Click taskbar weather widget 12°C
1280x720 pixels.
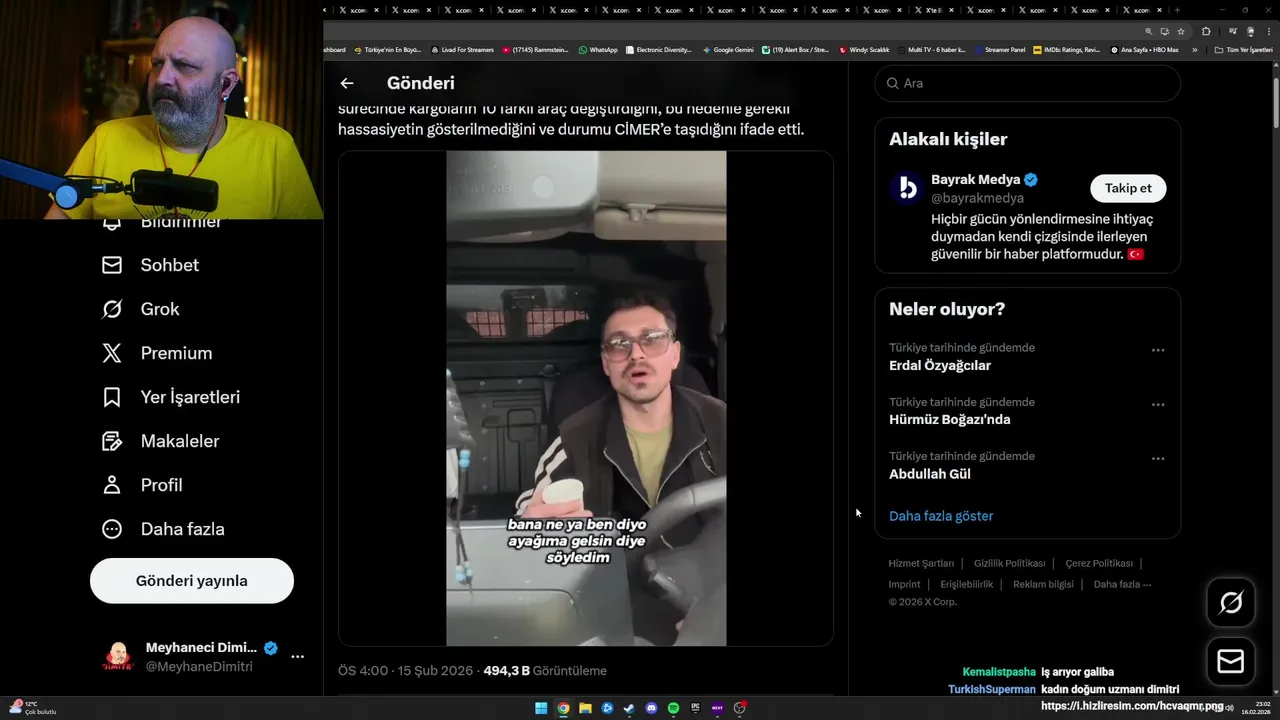click(x=34, y=708)
